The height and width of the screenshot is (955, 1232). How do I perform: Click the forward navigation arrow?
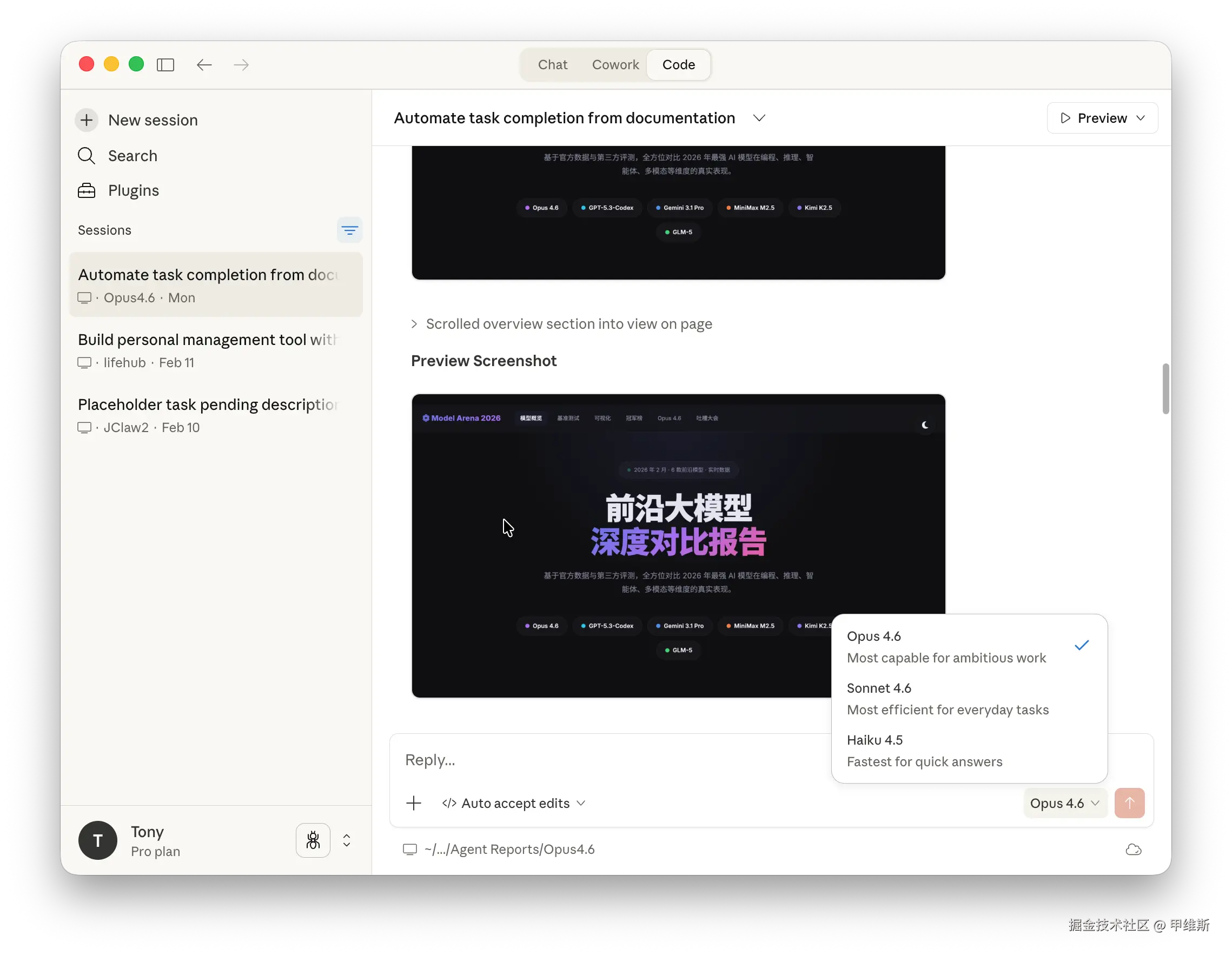pyautogui.click(x=241, y=65)
